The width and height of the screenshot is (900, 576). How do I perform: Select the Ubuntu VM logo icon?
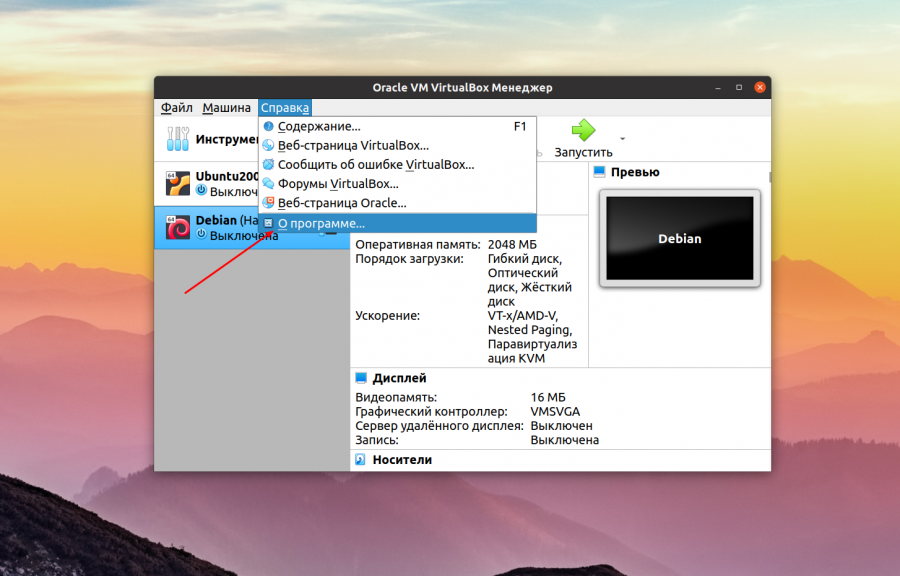(178, 183)
